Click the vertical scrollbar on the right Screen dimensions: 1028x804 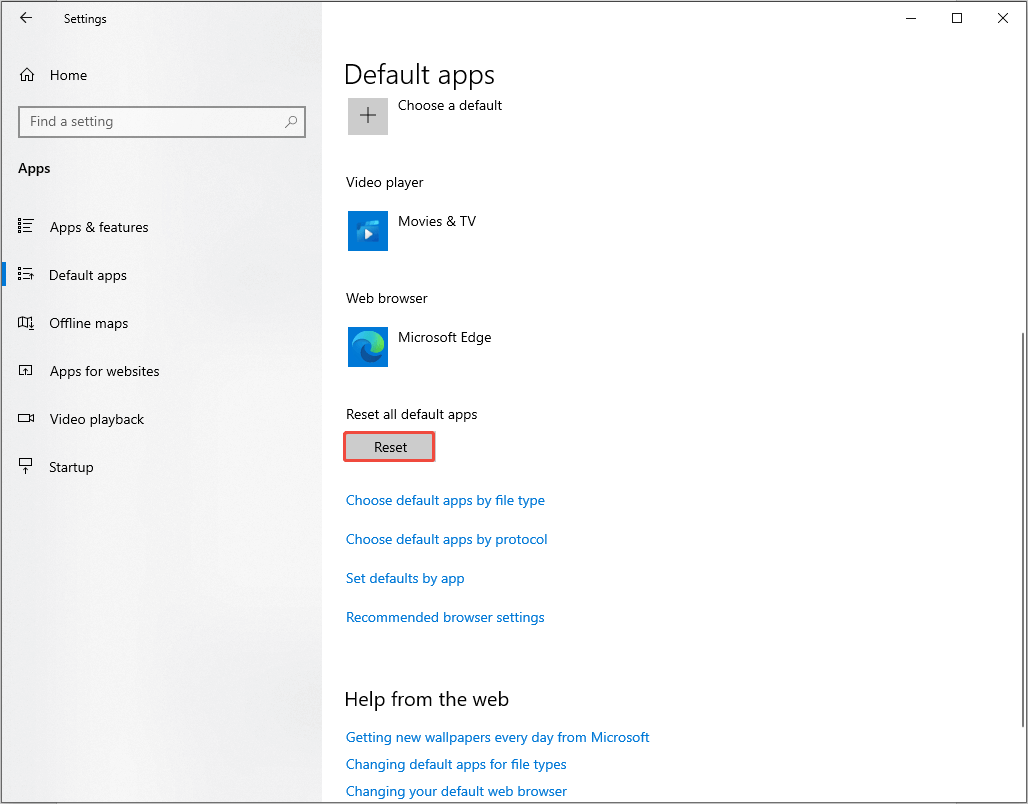point(1021,530)
